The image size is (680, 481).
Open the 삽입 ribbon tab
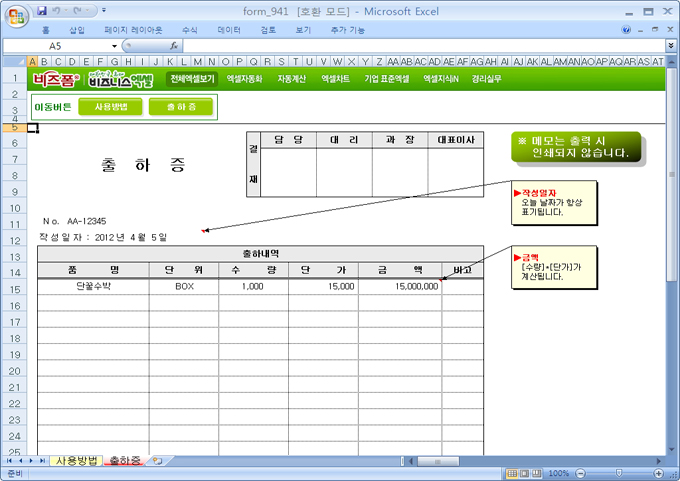[77, 30]
